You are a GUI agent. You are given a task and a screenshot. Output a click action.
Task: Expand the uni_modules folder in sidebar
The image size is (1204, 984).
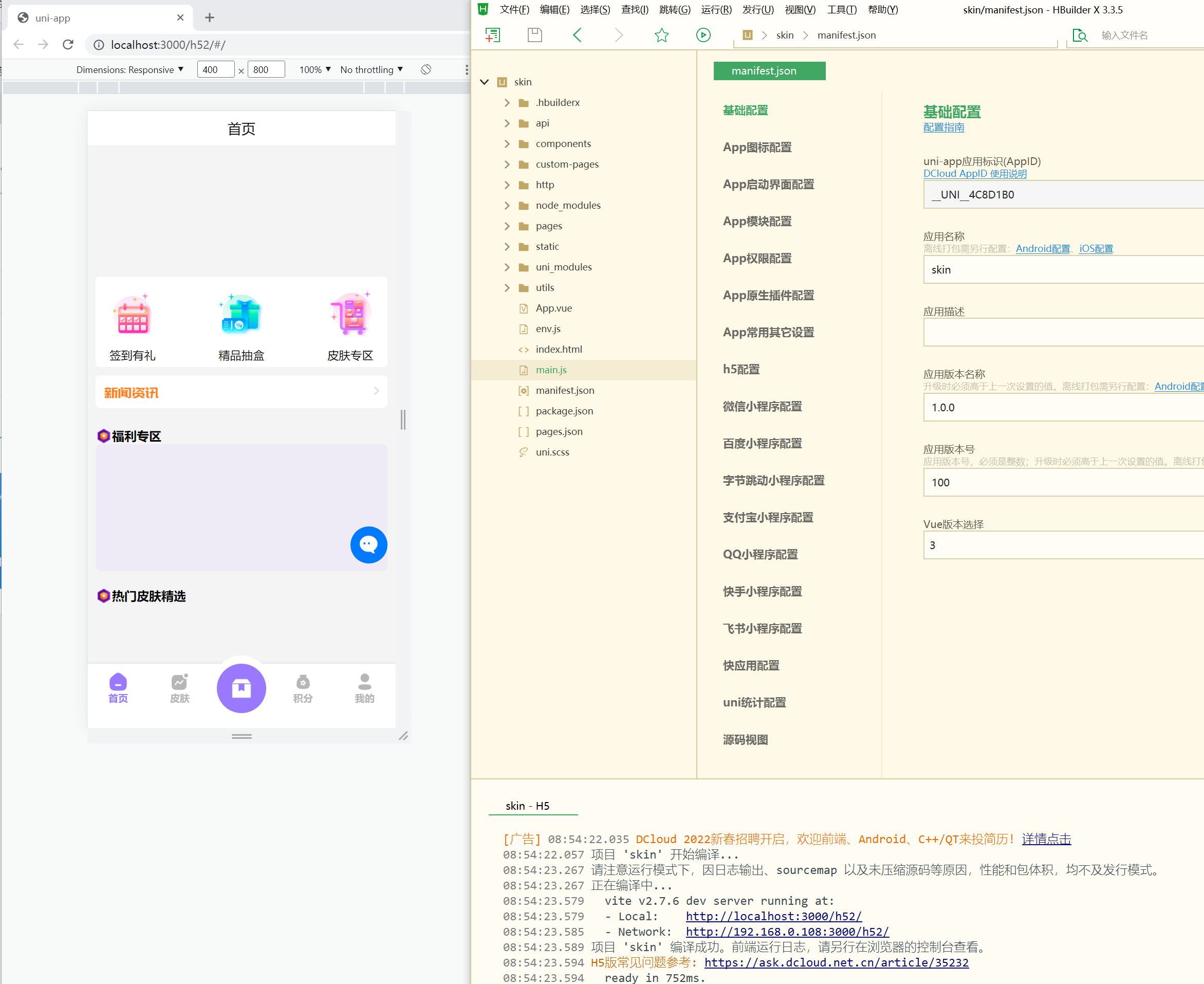[x=507, y=267]
